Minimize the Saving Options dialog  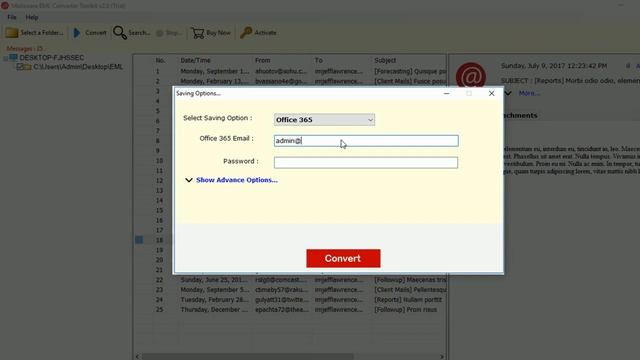click(x=447, y=93)
